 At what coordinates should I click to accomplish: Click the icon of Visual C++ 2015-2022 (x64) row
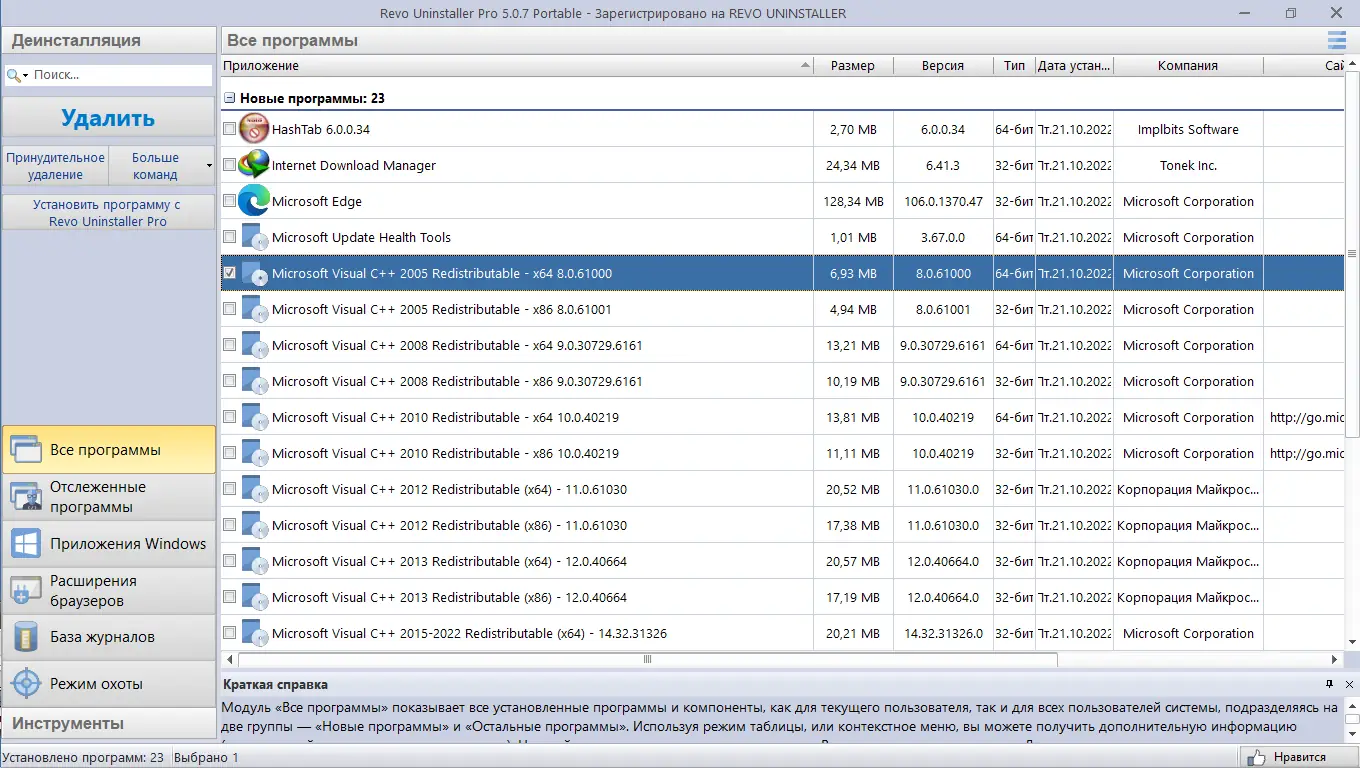point(255,633)
